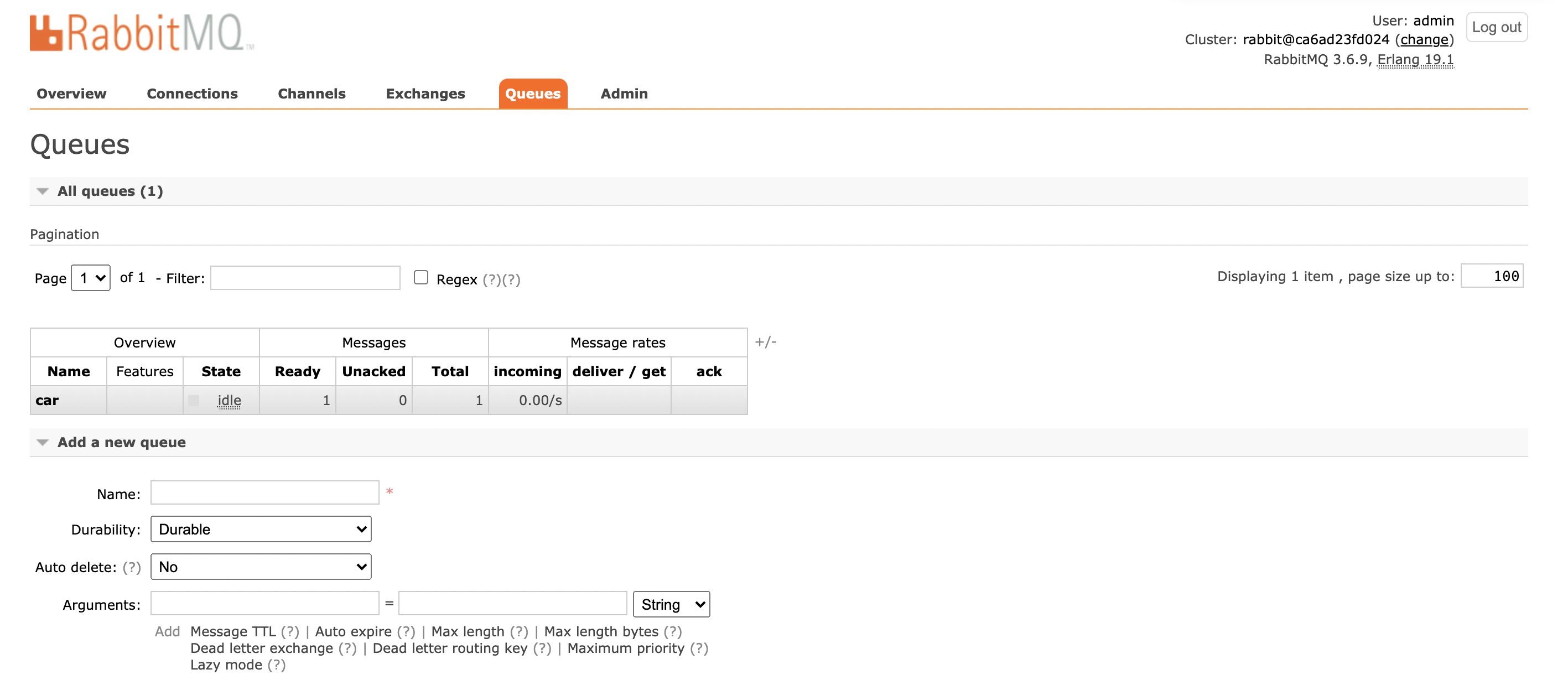Screen dimensions: 1568x685
Task: Add Lazy mode argument
Action: coord(226,665)
